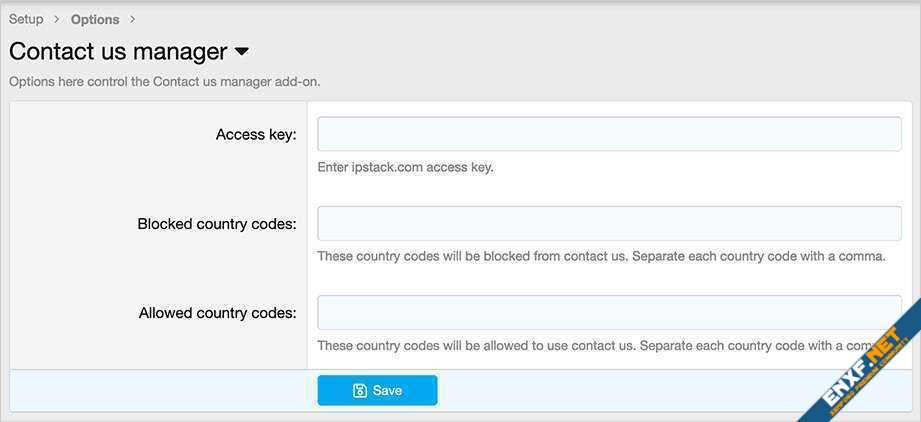Click the blocked from contact us hint text
921x422 pixels.
tap(601, 256)
